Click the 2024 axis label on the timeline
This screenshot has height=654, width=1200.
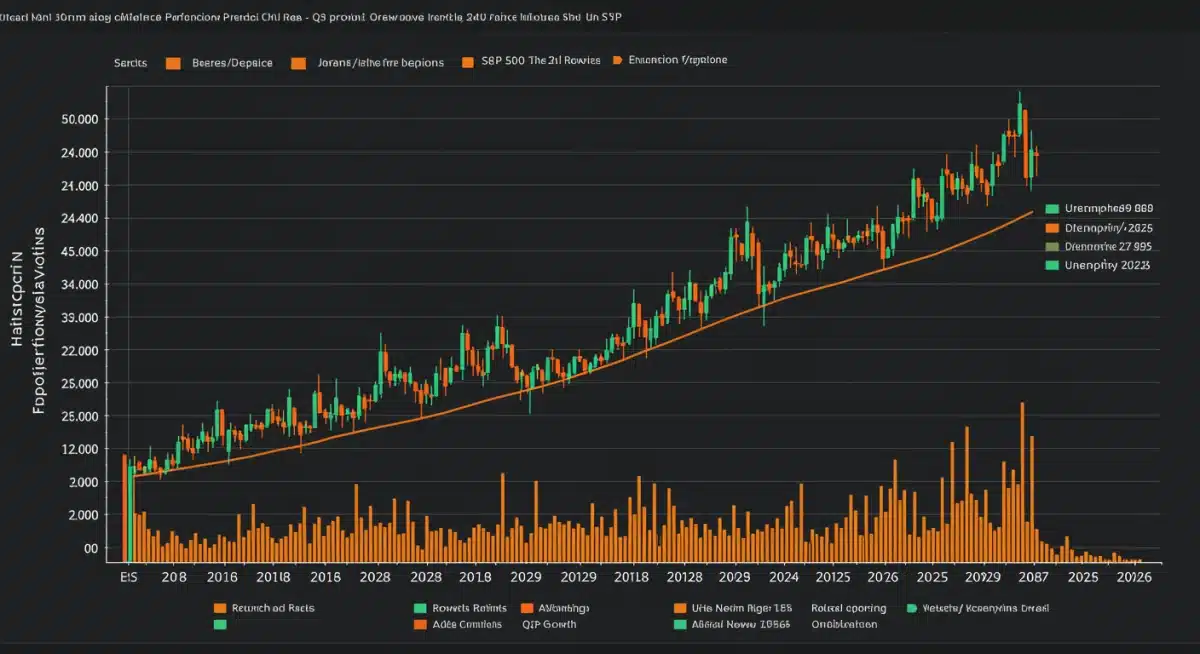coord(786,577)
